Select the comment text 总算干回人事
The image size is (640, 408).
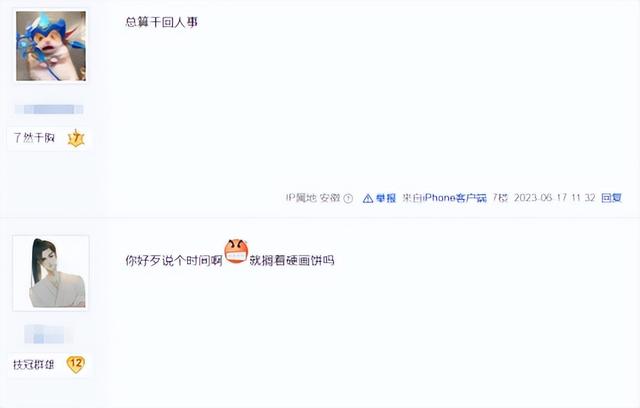[x=162, y=22]
